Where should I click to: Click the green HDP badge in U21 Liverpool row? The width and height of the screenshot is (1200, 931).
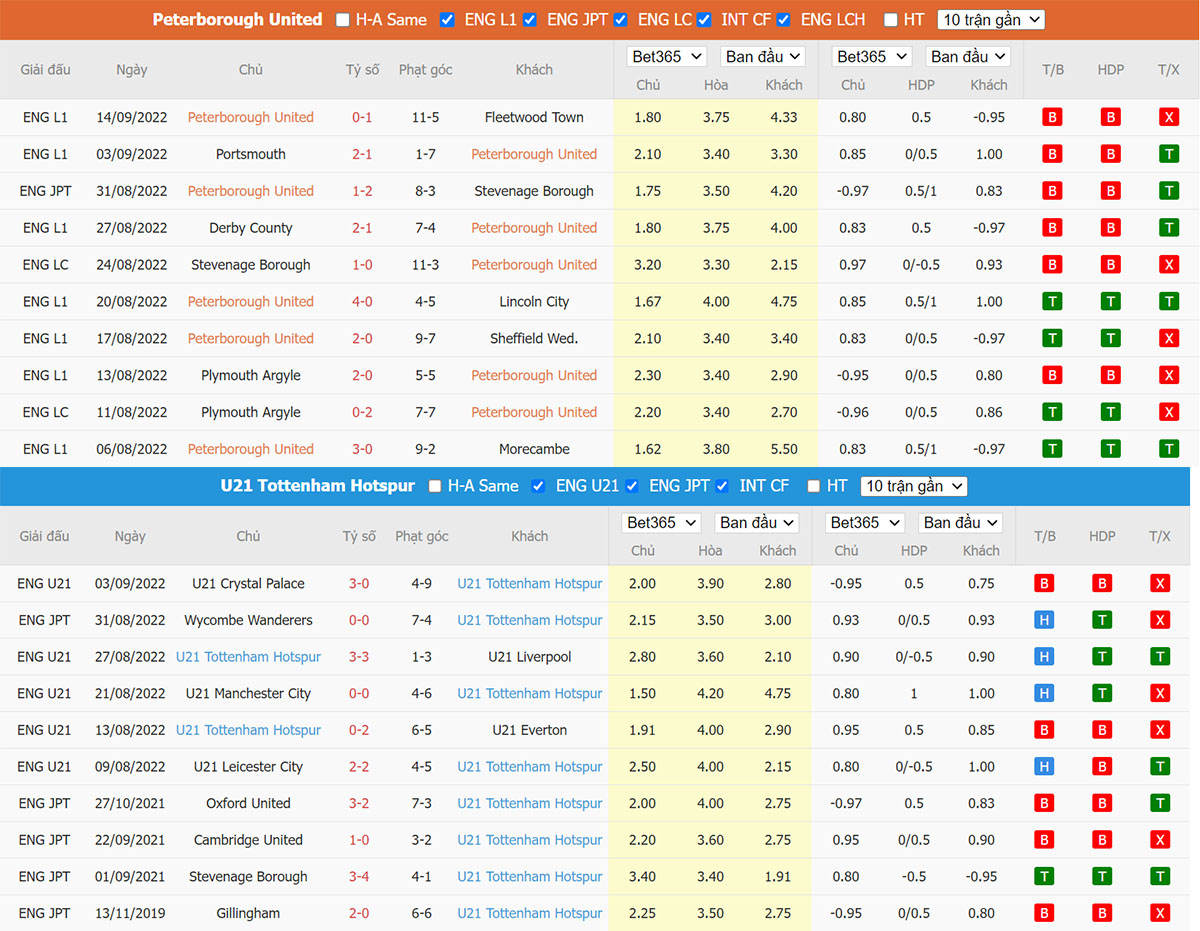click(1102, 657)
